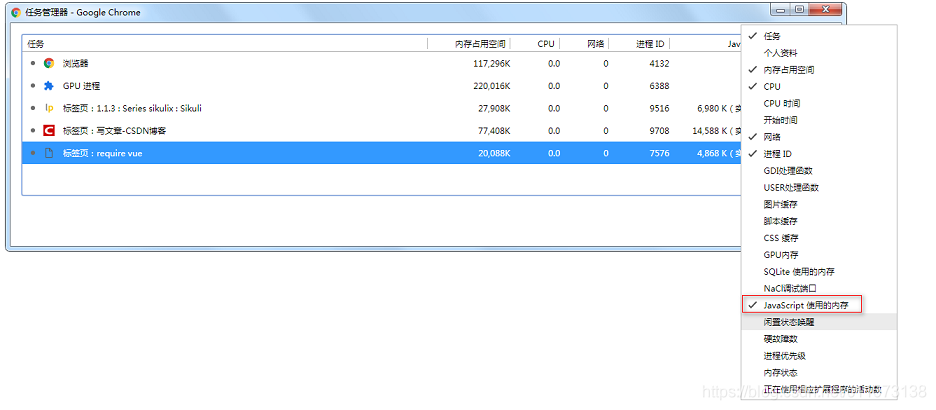The image size is (936, 410).
Task: Maximize the 任务管理器 window
Action: pos(799,10)
